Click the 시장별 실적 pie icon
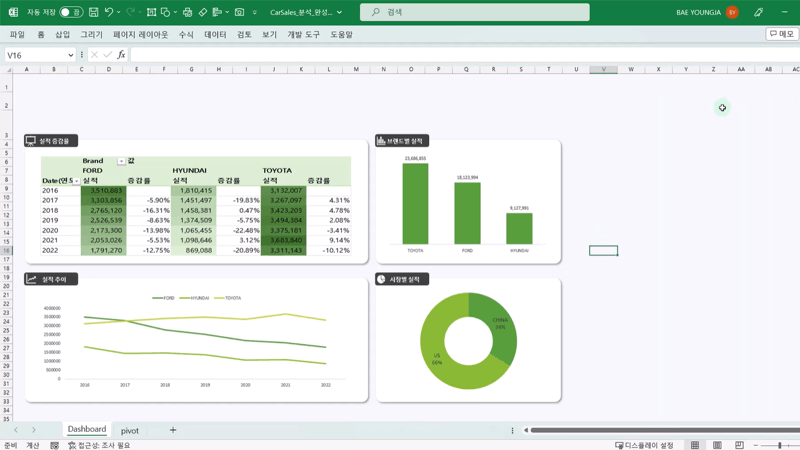This screenshot has height=450, width=800. (381, 279)
